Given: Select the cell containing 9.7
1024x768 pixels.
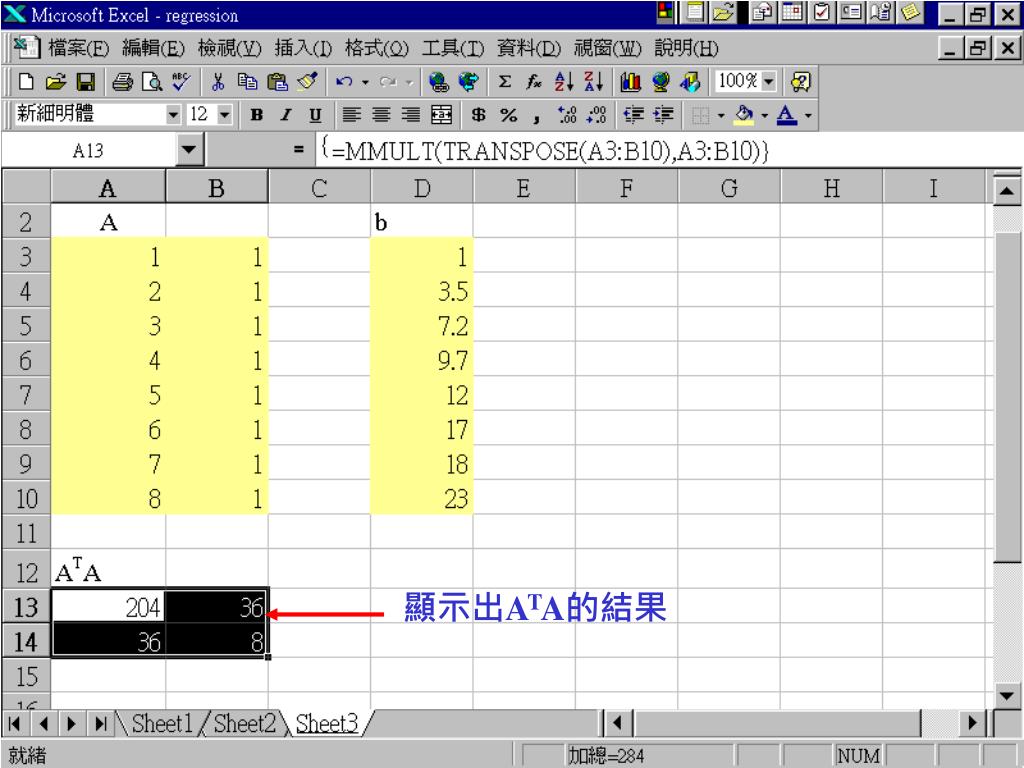Looking at the screenshot, I should click(422, 360).
